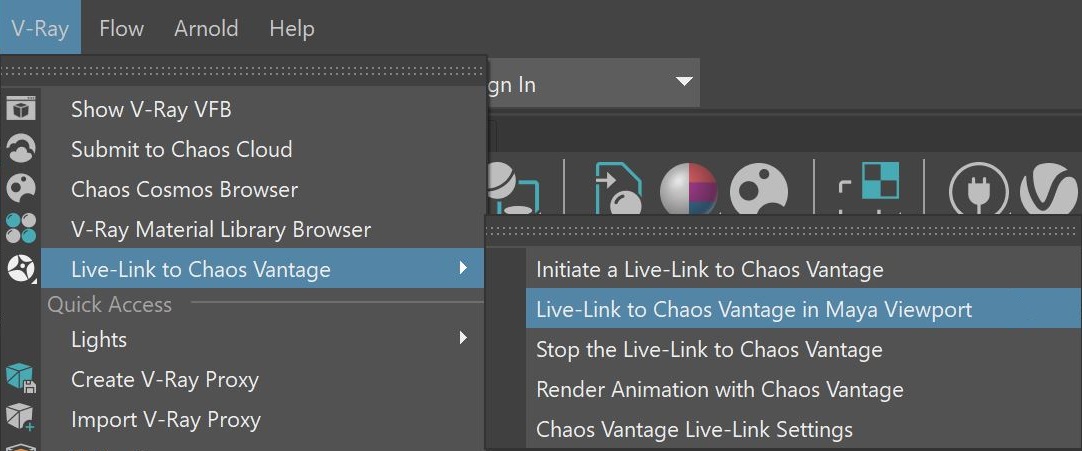Open the V-Ray menu

point(39,28)
